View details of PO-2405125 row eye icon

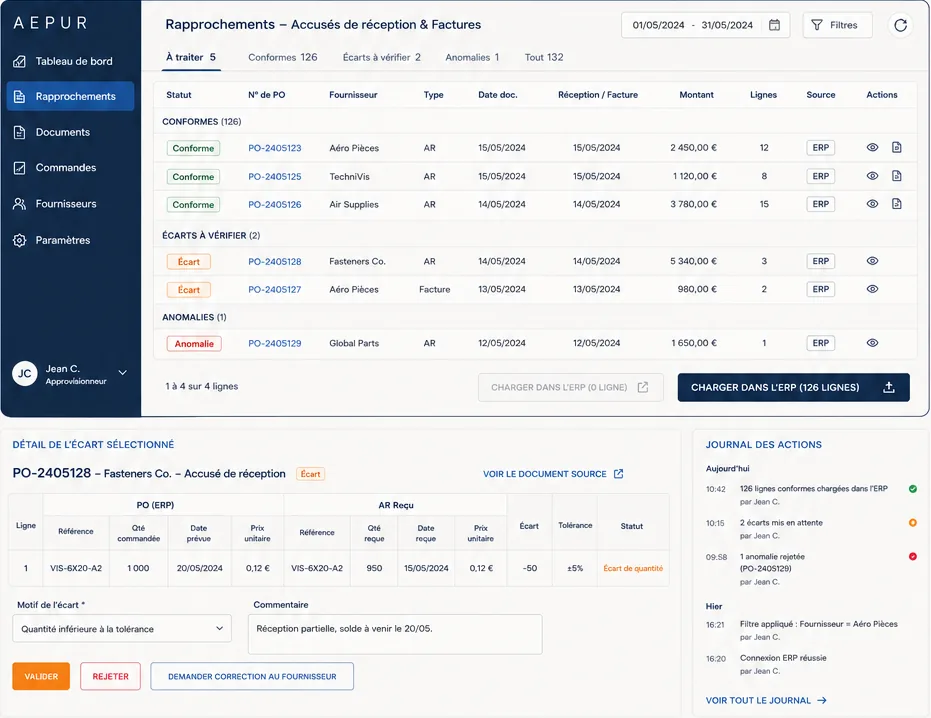tap(872, 176)
